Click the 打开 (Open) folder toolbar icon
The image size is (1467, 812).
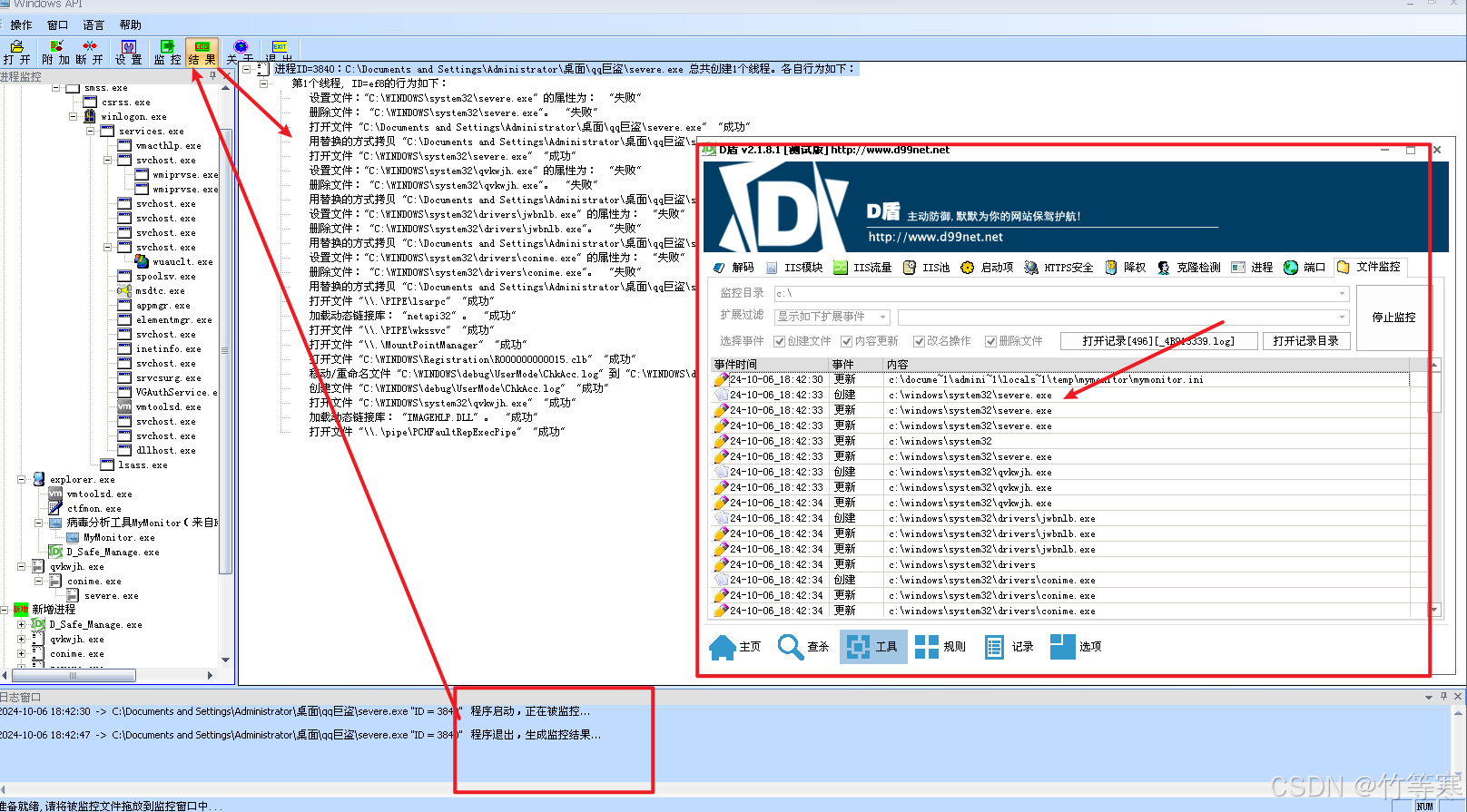point(16,52)
